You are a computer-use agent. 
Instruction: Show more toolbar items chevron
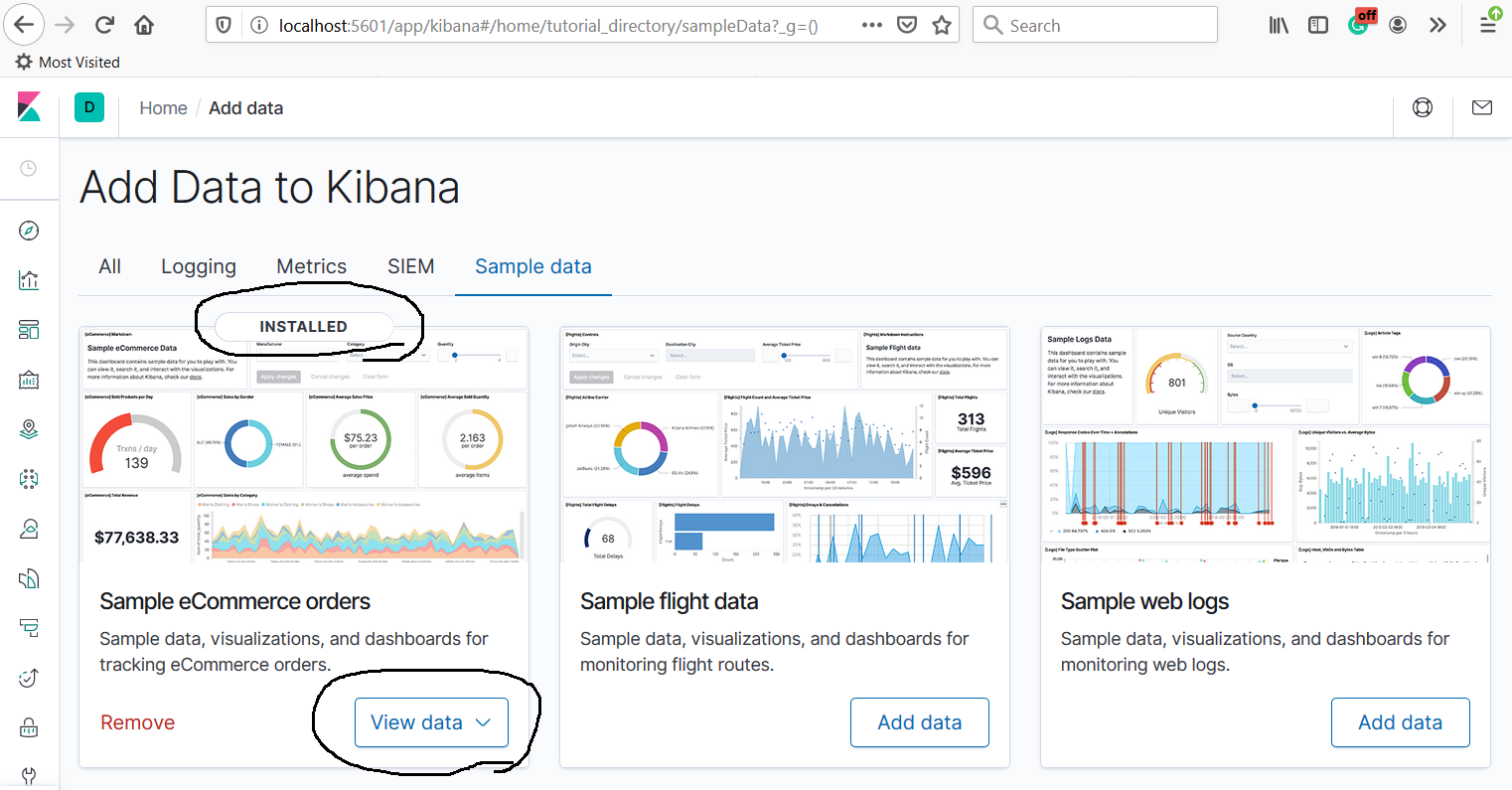click(x=1437, y=25)
